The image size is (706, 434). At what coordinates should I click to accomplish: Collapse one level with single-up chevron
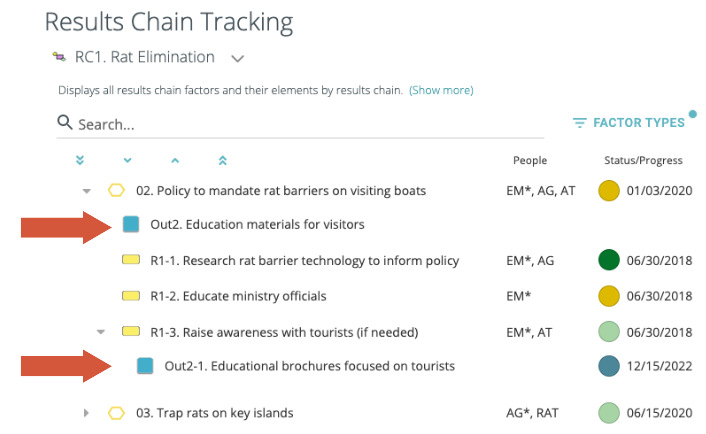[174, 160]
